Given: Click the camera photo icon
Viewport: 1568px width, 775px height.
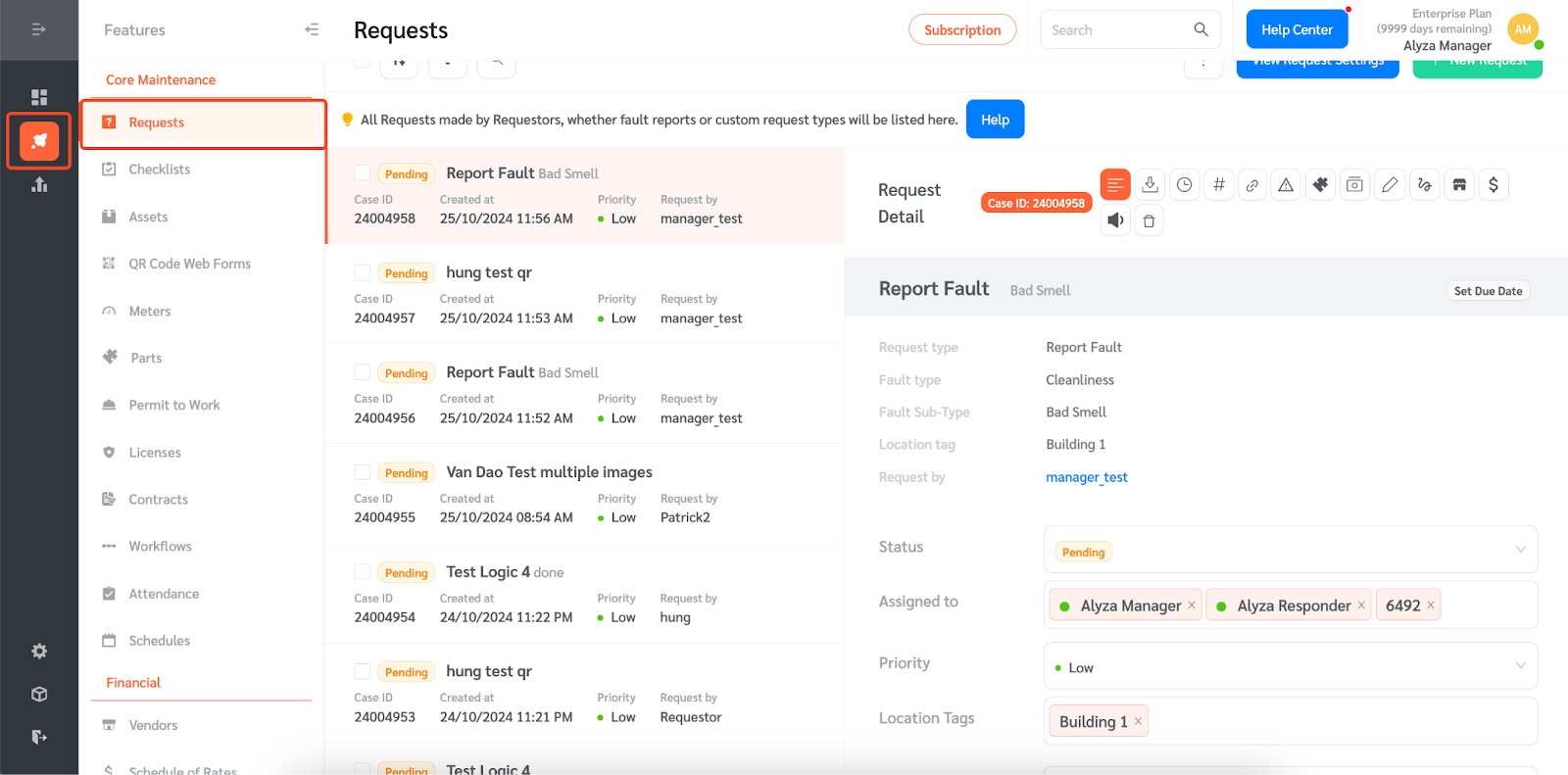Looking at the screenshot, I should click(x=1354, y=184).
